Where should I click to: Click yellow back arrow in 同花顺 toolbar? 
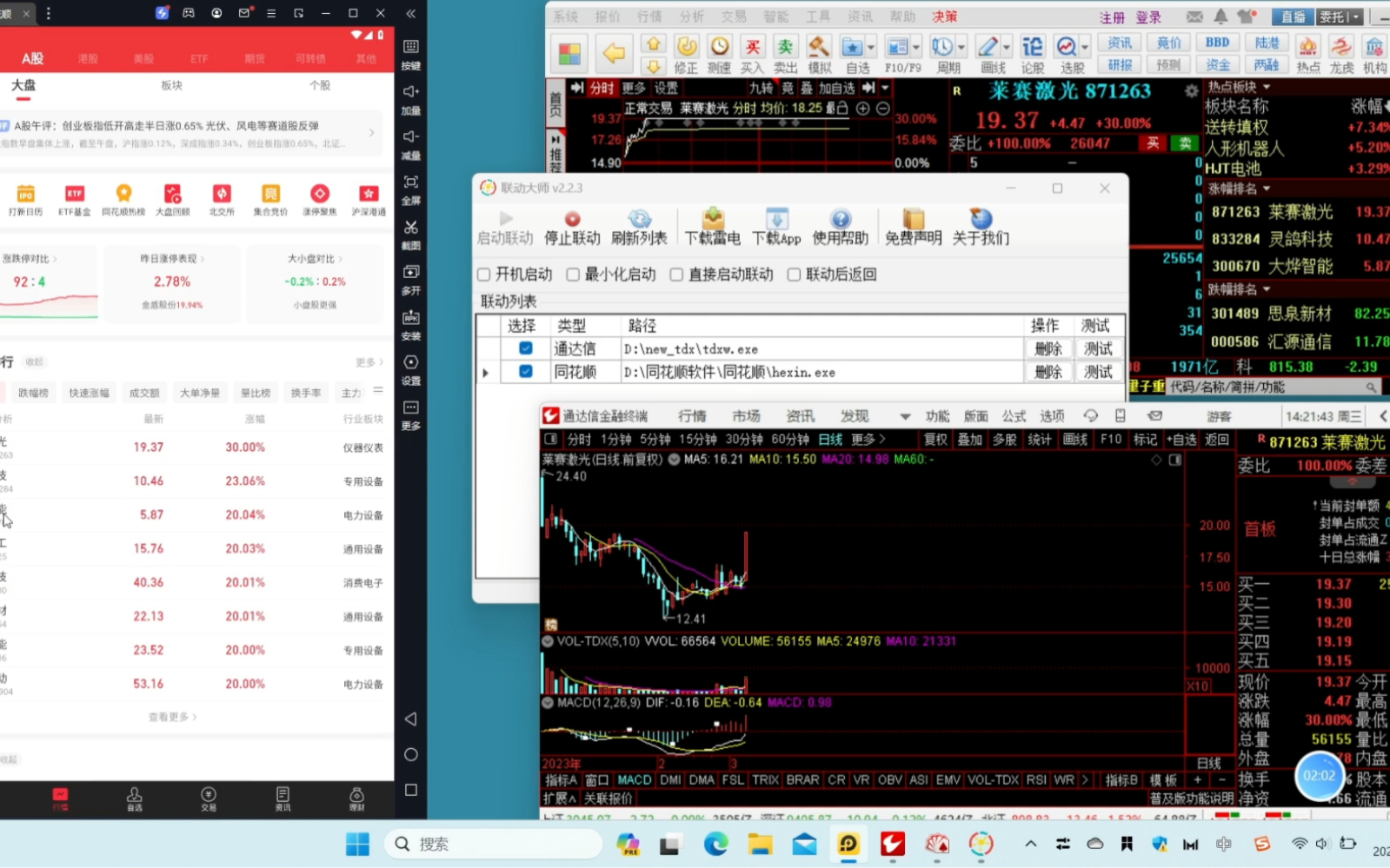pos(614,53)
